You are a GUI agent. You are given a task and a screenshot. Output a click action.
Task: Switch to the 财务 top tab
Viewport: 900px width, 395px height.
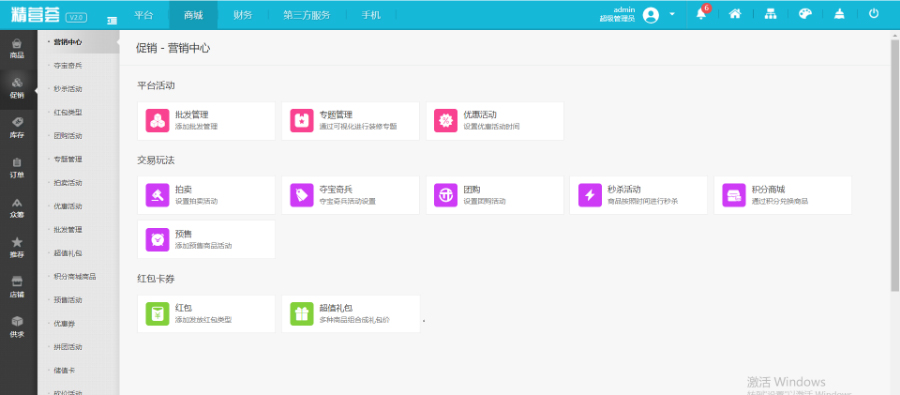[243, 15]
